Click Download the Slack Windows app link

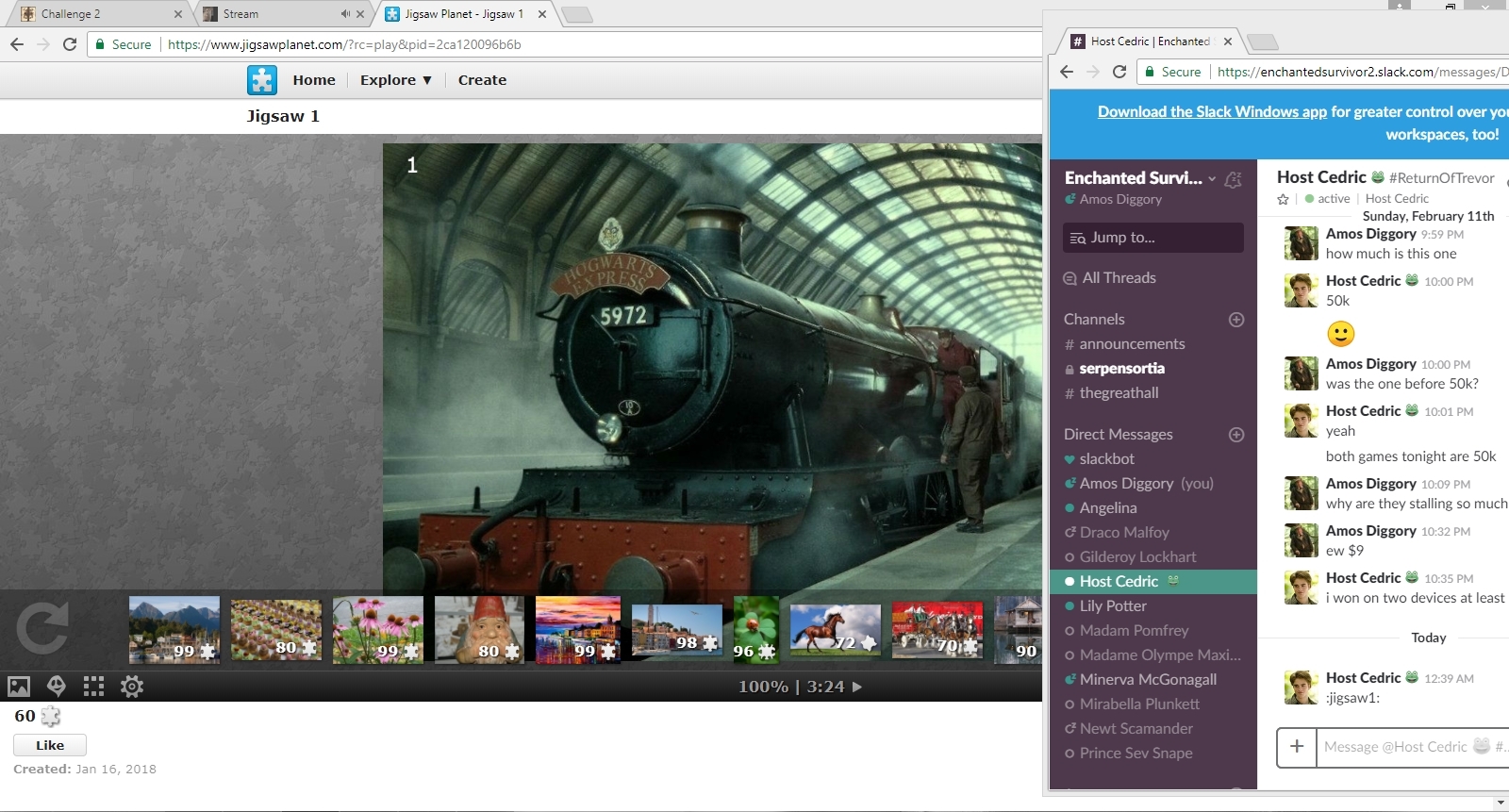[x=1212, y=111]
